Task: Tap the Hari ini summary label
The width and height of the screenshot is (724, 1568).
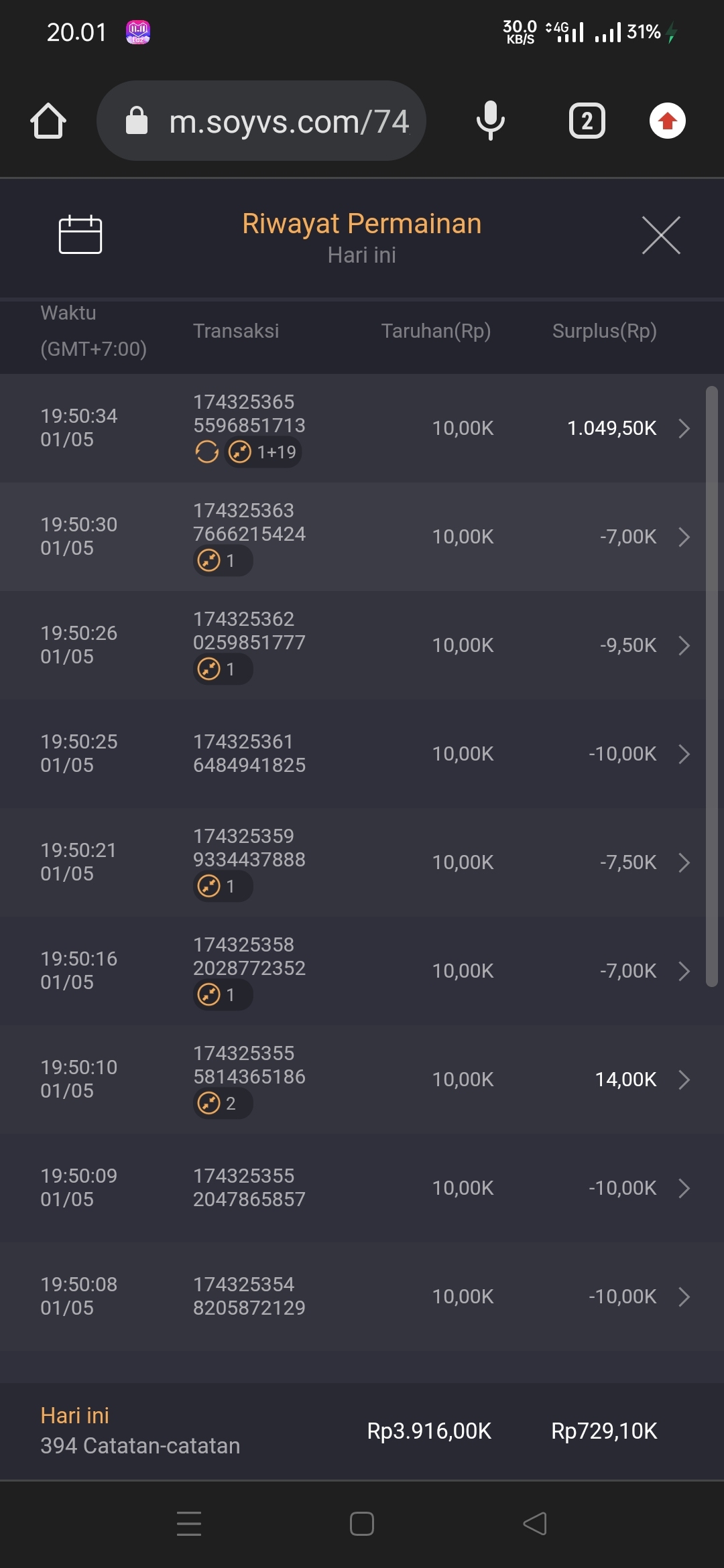Action: pyautogui.click(x=74, y=1415)
